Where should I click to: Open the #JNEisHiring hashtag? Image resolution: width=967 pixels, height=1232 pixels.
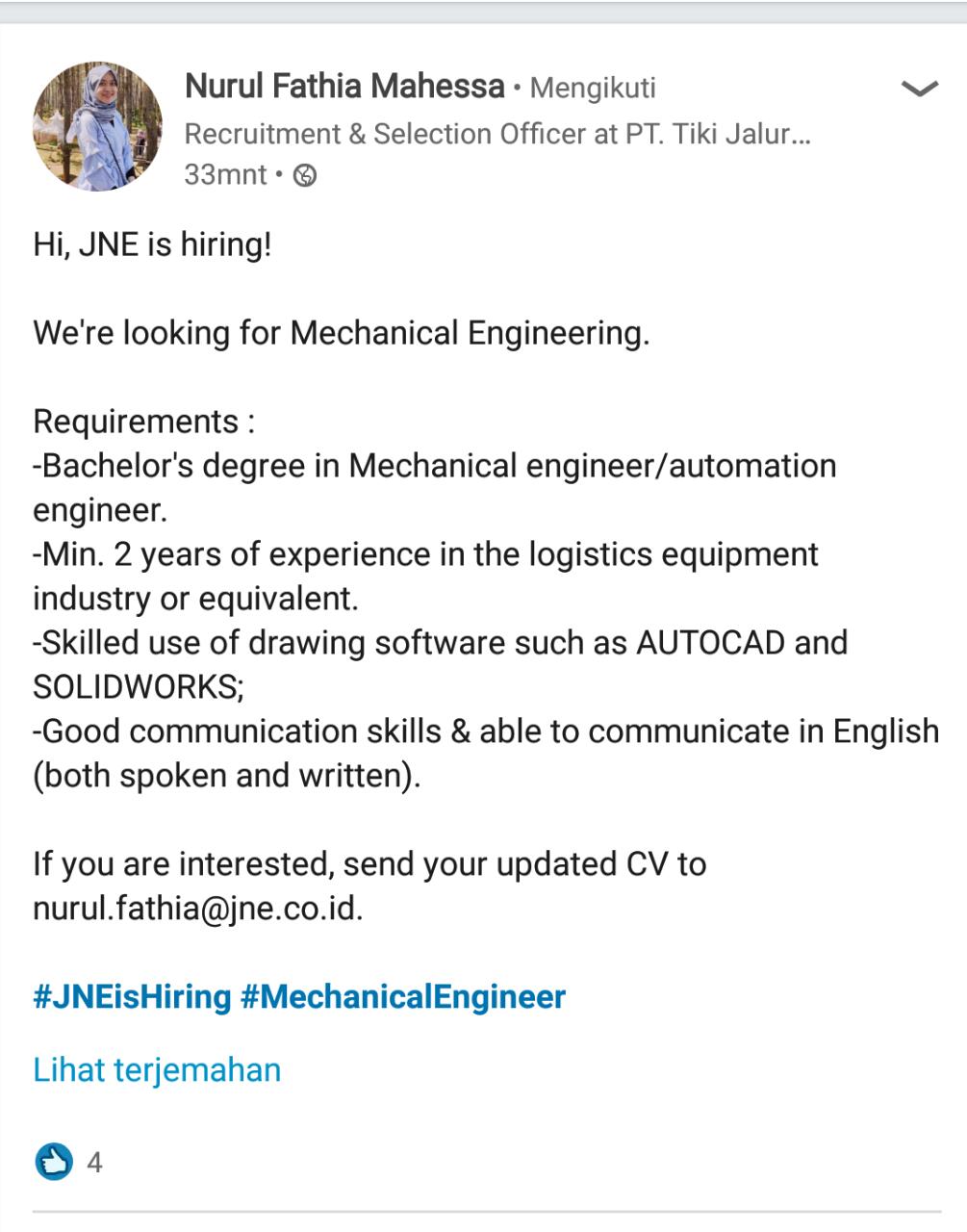pyautogui.click(x=132, y=996)
